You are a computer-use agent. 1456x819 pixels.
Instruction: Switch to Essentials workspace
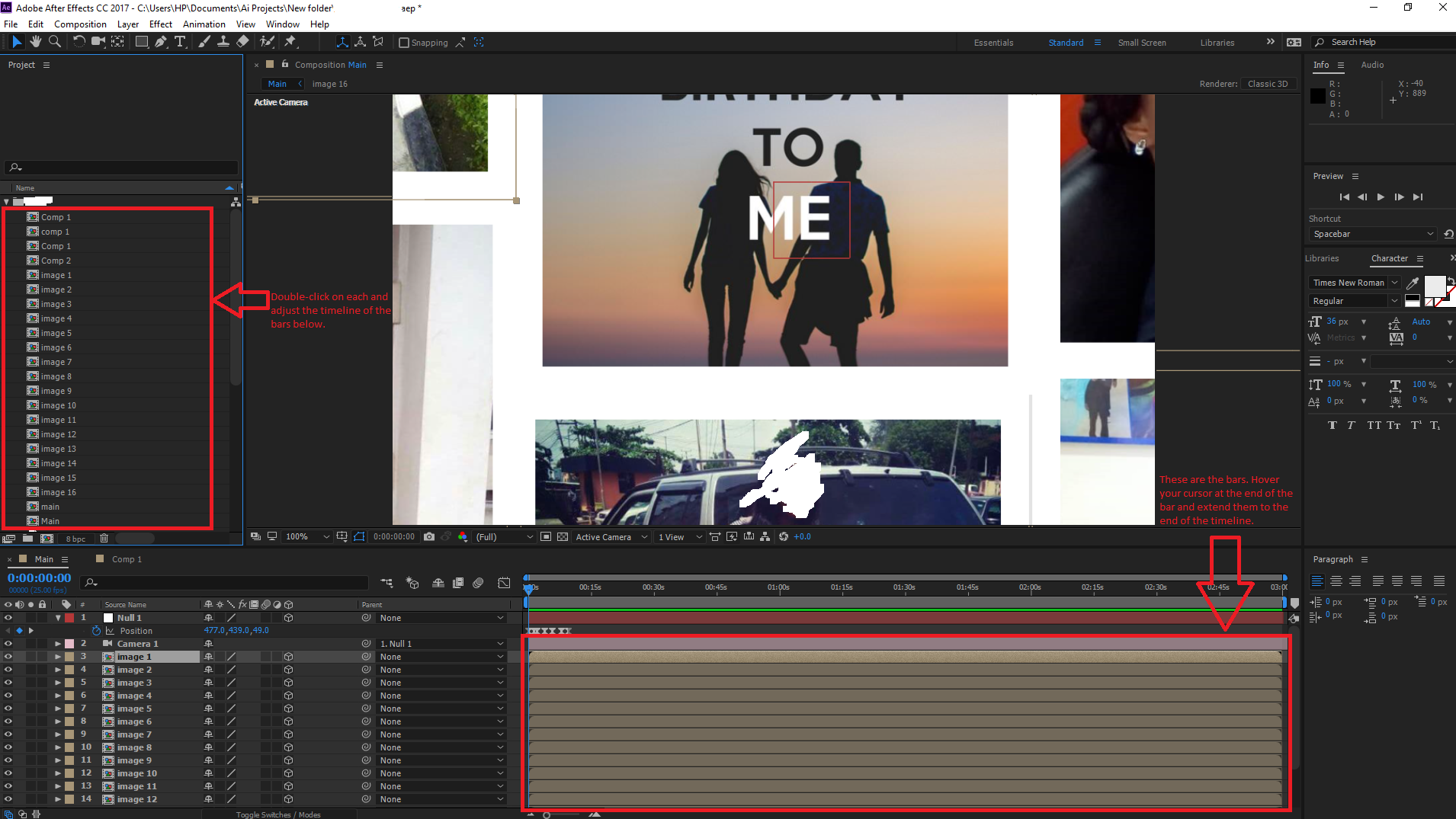coord(993,43)
